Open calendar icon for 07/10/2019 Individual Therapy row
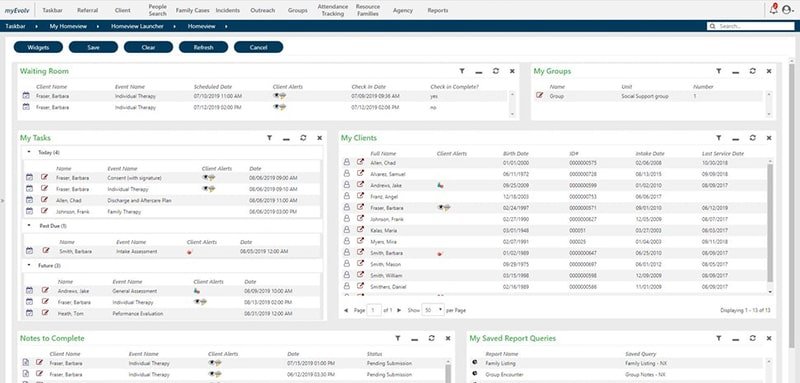 (26, 95)
